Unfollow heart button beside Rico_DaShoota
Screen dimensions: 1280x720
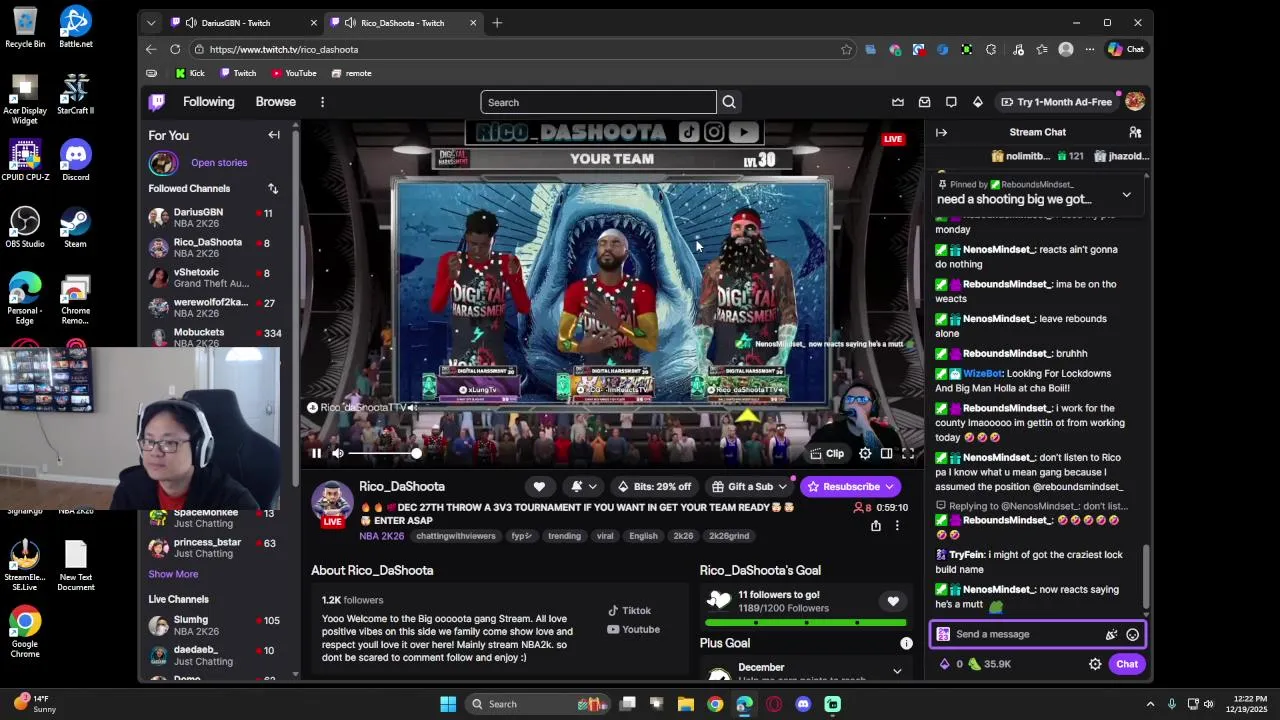coord(539,486)
